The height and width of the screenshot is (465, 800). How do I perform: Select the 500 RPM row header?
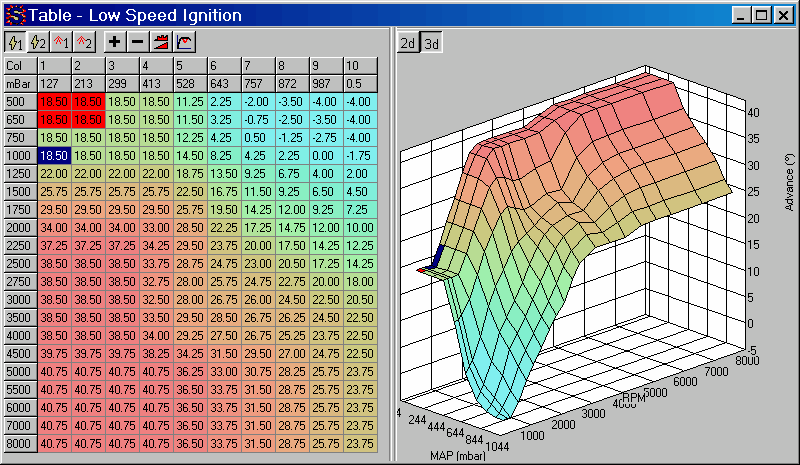(19, 102)
